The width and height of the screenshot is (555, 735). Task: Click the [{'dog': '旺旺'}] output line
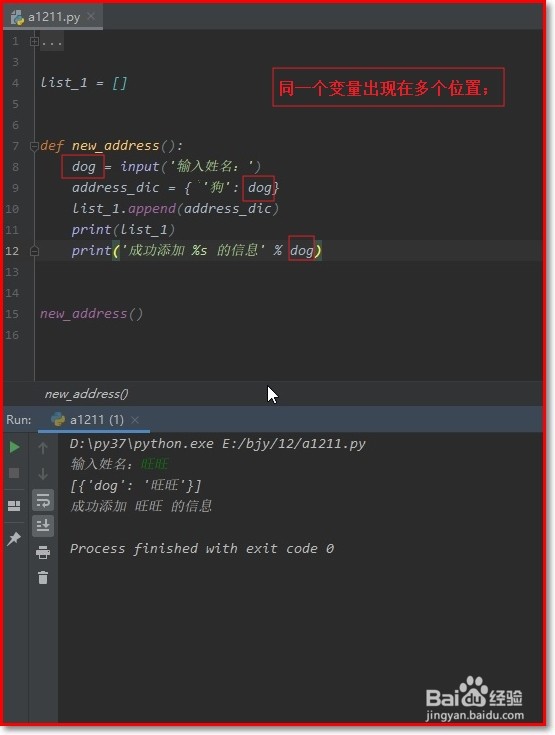135,485
